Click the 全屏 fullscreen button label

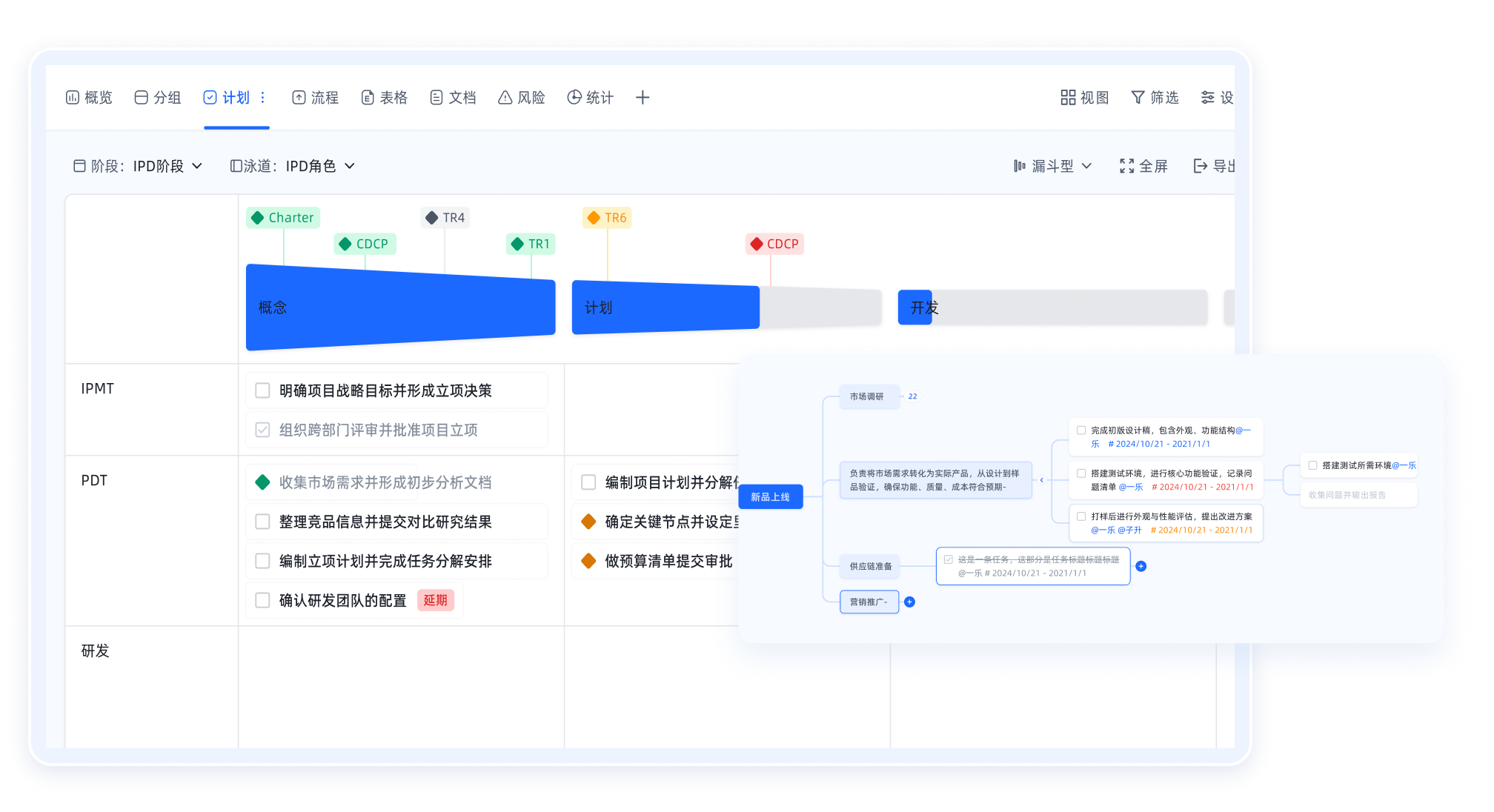coord(1153,166)
